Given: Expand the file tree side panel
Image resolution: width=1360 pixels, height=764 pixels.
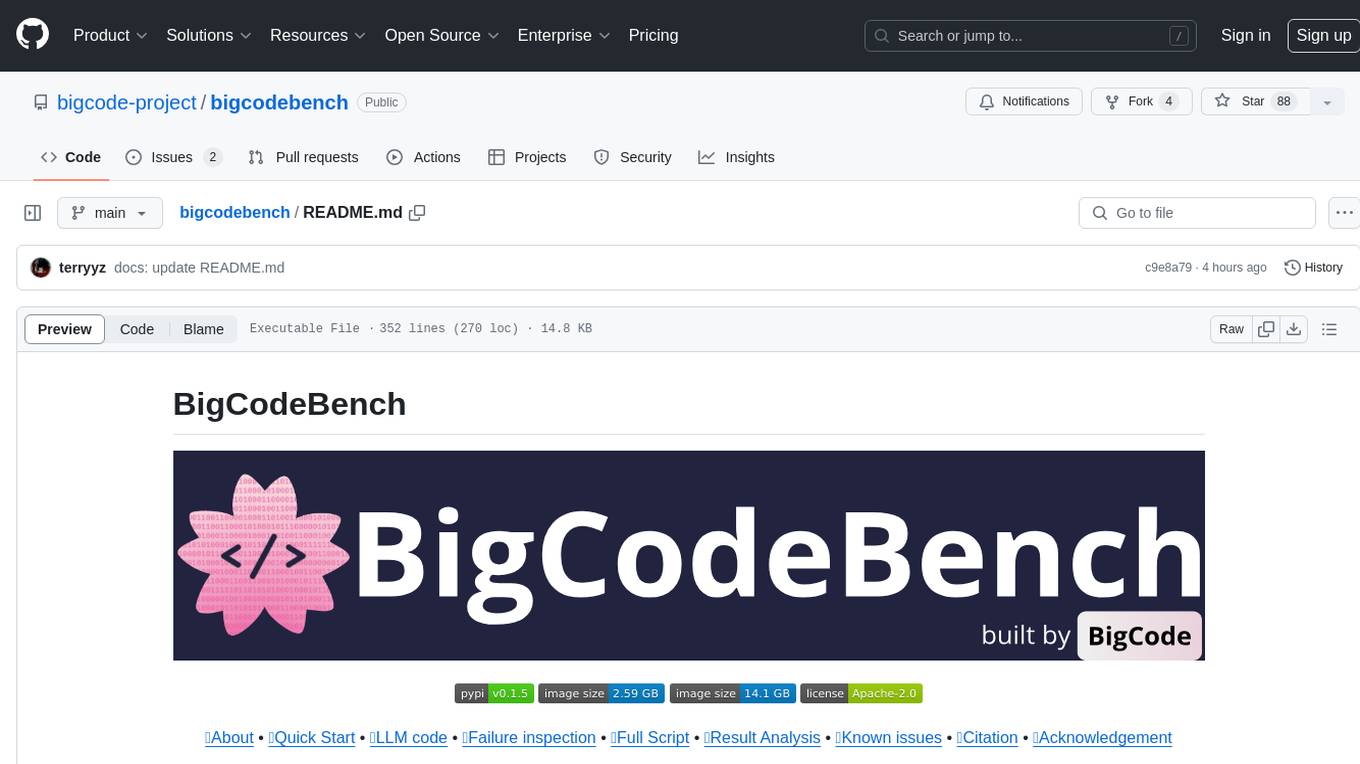Looking at the screenshot, I should coord(33,213).
